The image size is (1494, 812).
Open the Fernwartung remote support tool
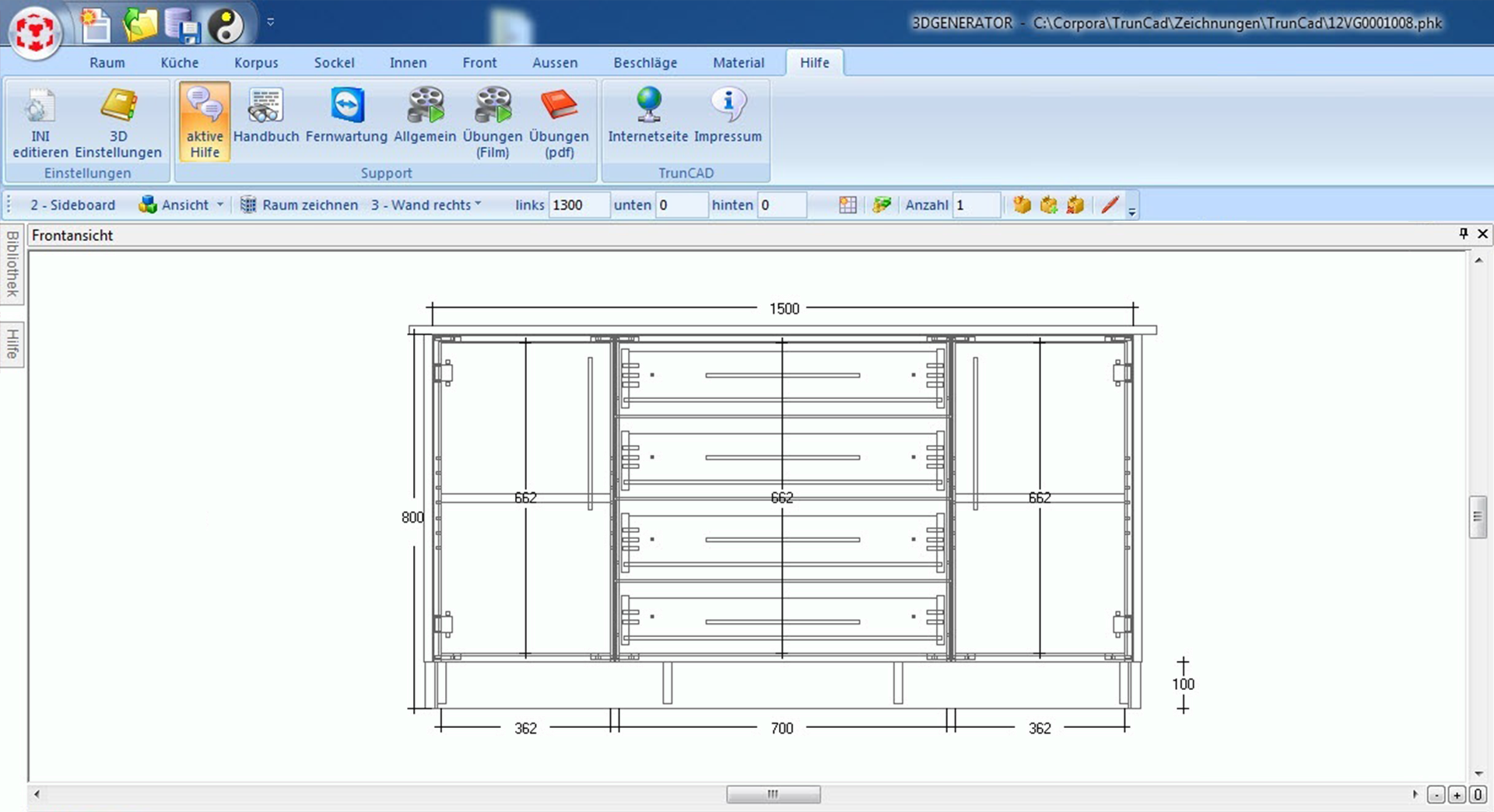[346, 117]
